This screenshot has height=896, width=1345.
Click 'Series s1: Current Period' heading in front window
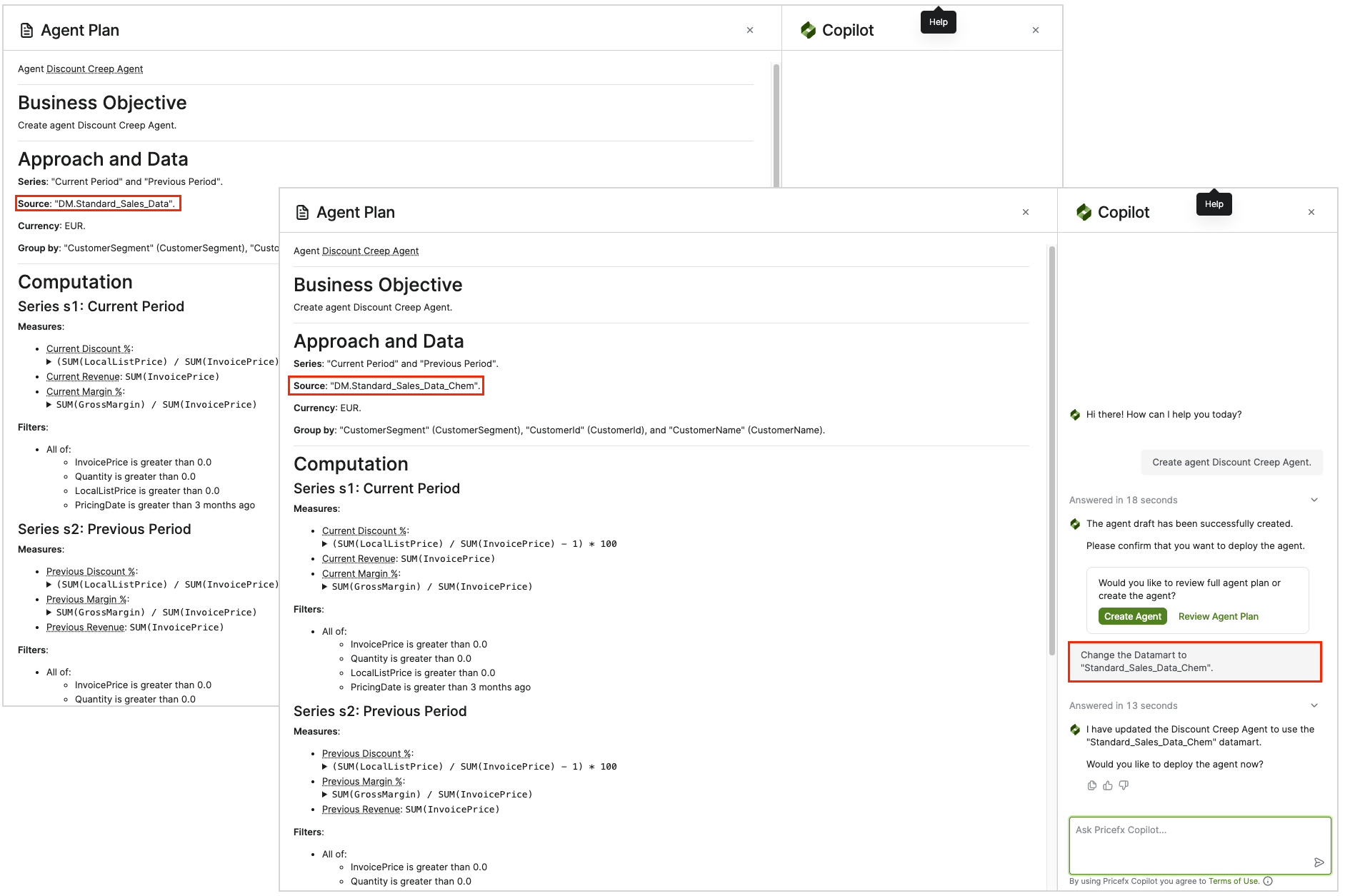376,488
